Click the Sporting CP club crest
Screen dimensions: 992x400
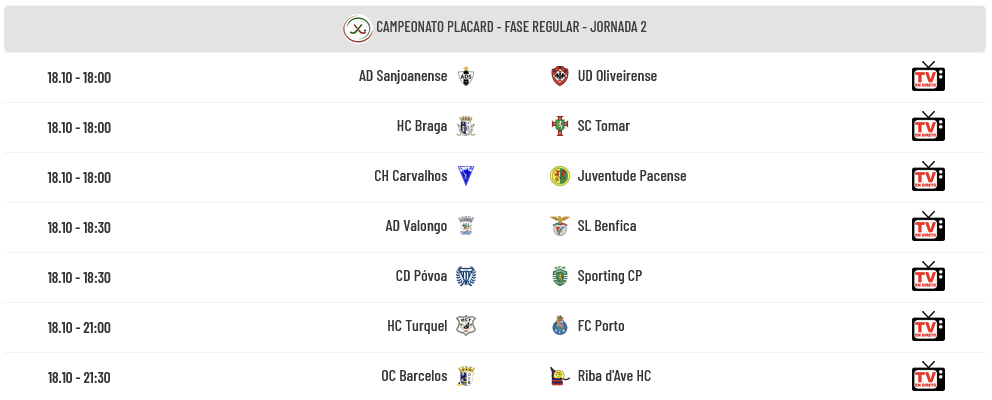click(560, 276)
